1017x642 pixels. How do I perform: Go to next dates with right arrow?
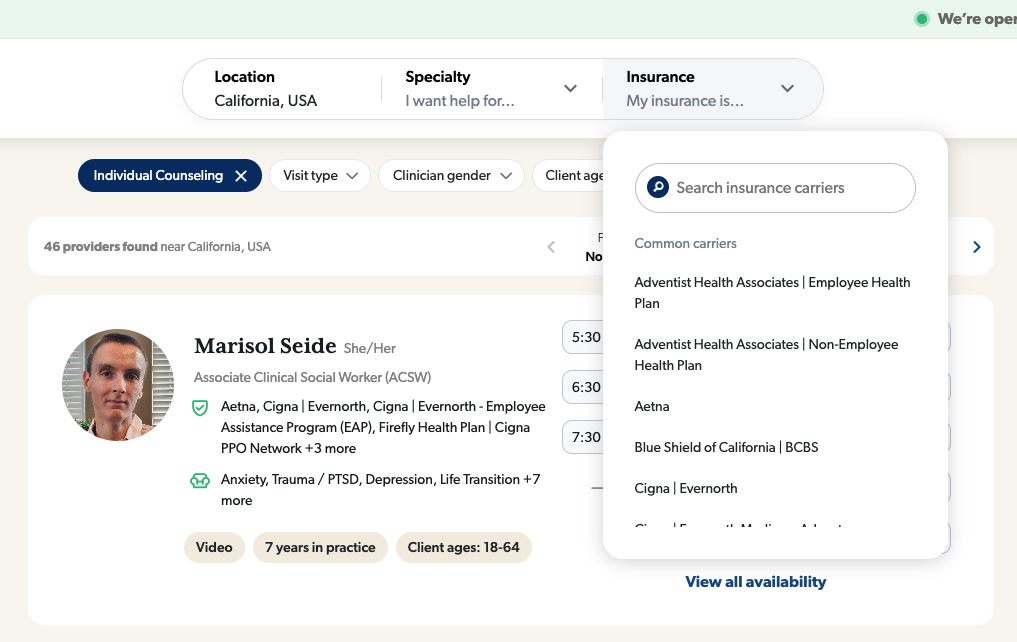(976, 247)
